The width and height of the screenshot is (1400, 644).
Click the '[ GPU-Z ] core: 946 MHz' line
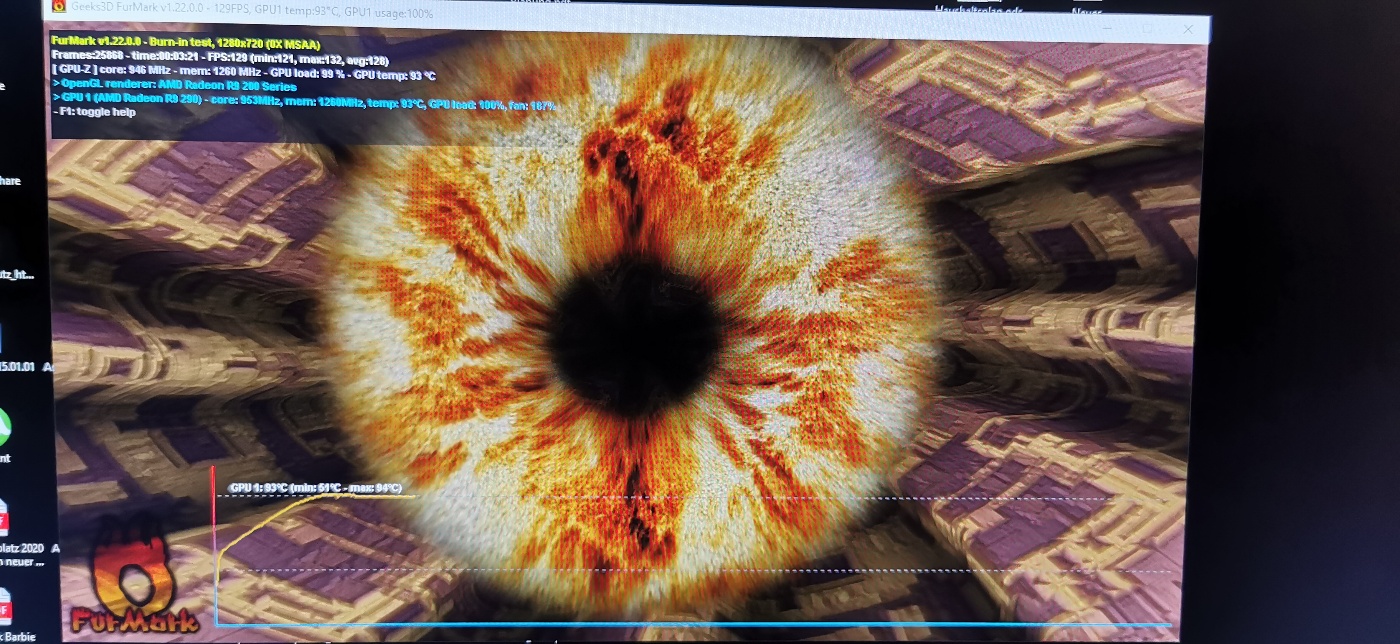(x=243, y=74)
